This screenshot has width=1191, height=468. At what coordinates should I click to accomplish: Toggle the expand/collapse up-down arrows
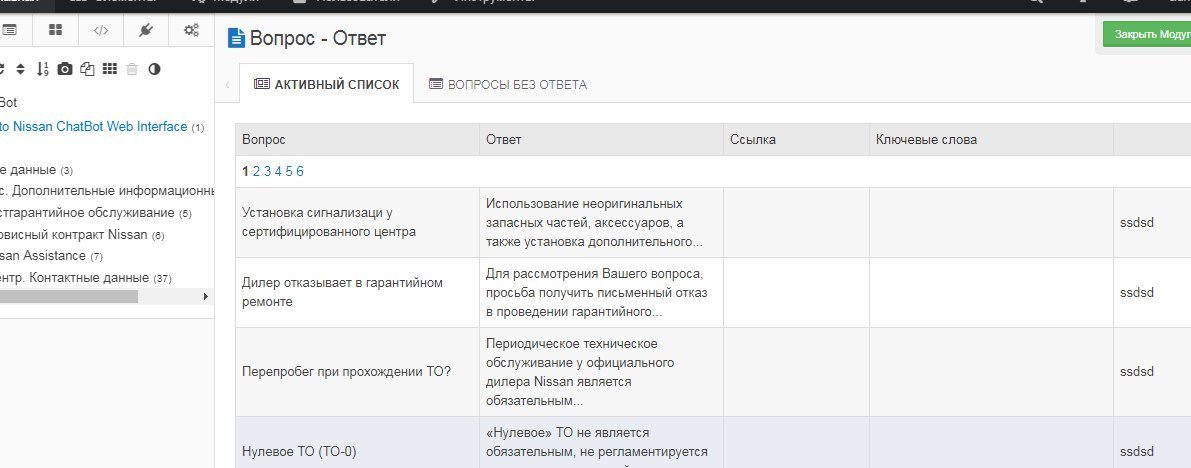click(21, 69)
